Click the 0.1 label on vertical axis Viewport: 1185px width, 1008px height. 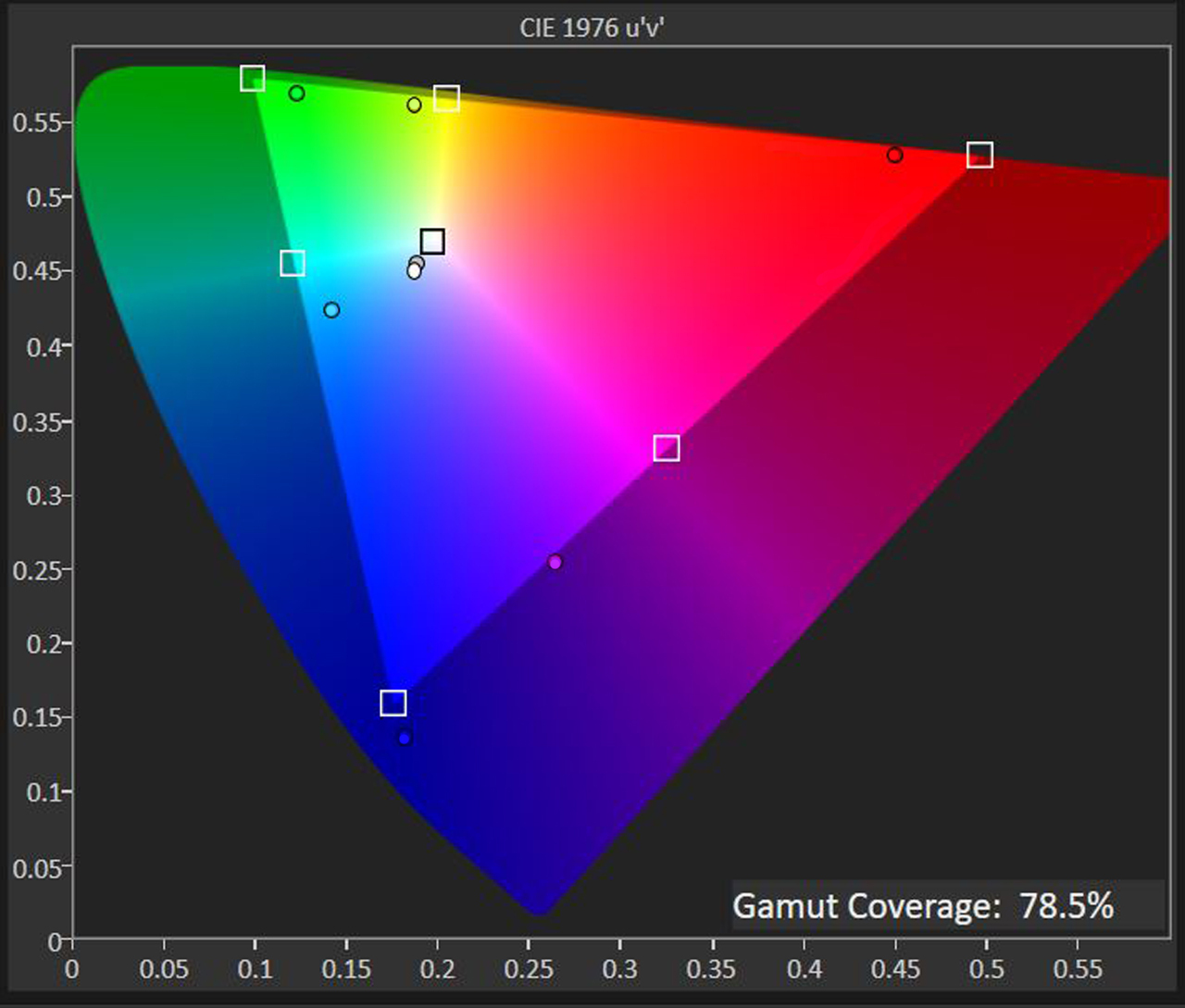(x=43, y=792)
